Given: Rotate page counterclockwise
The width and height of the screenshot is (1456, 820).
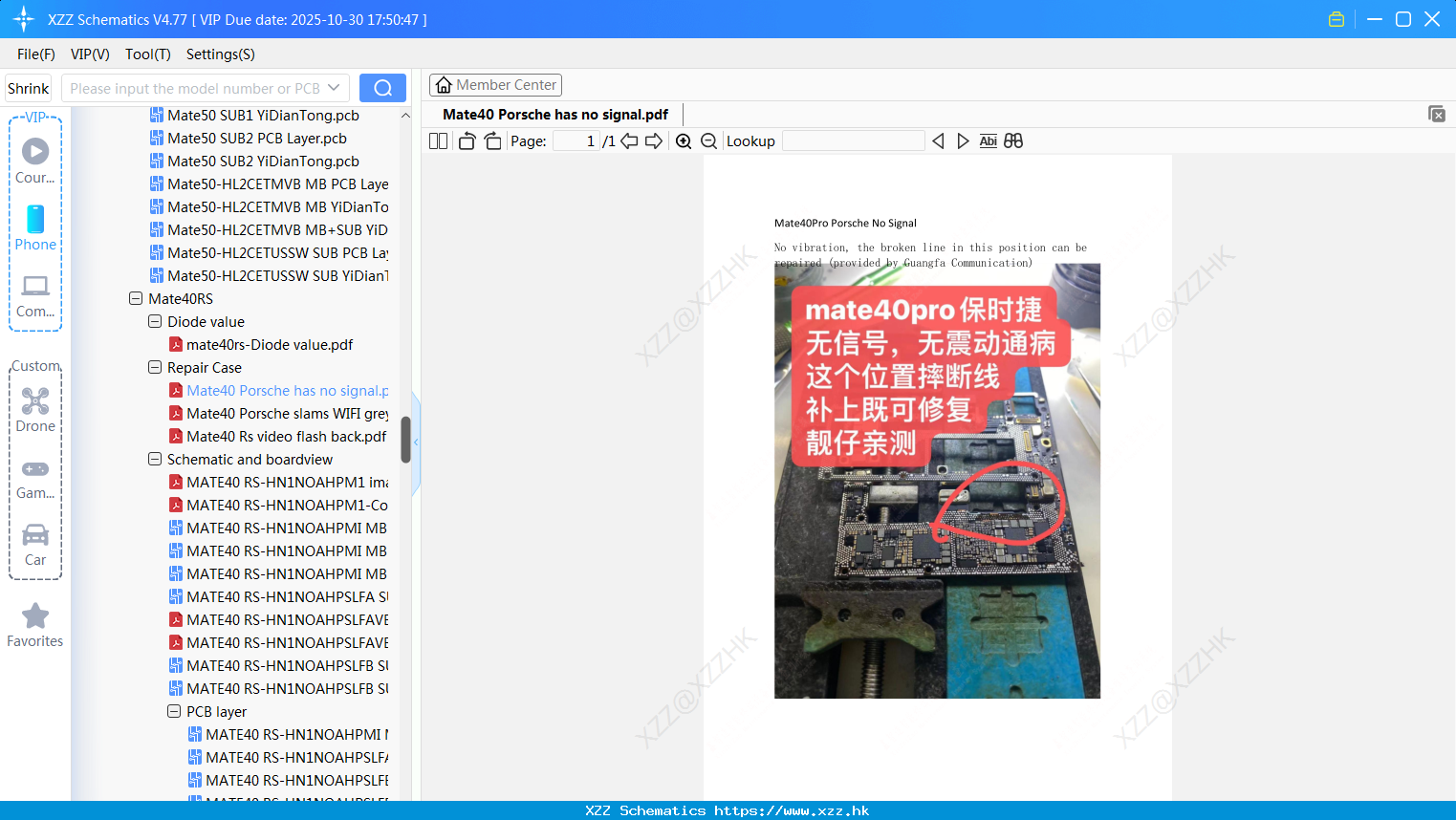Looking at the screenshot, I should point(467,141).
